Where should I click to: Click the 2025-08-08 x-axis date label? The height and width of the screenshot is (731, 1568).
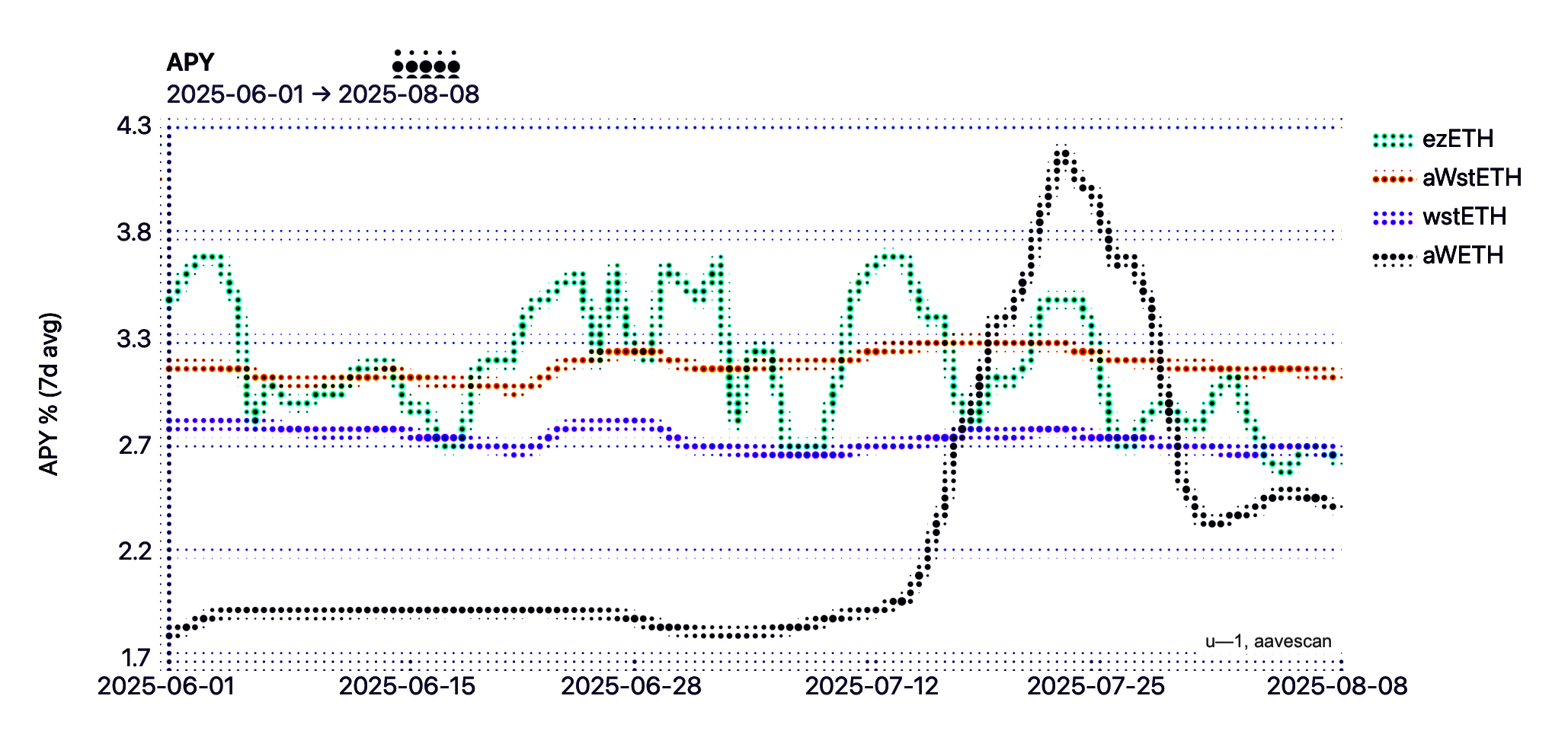pyautogui.click(x=1337, y=686)
